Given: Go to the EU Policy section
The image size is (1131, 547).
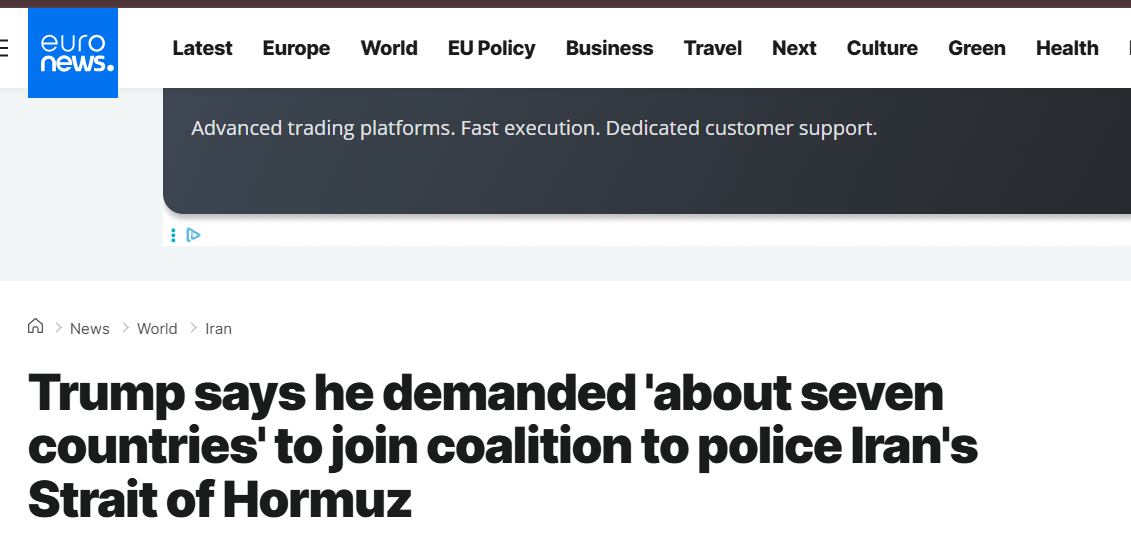Looking at the screenshot, I should tap(491, 48).
